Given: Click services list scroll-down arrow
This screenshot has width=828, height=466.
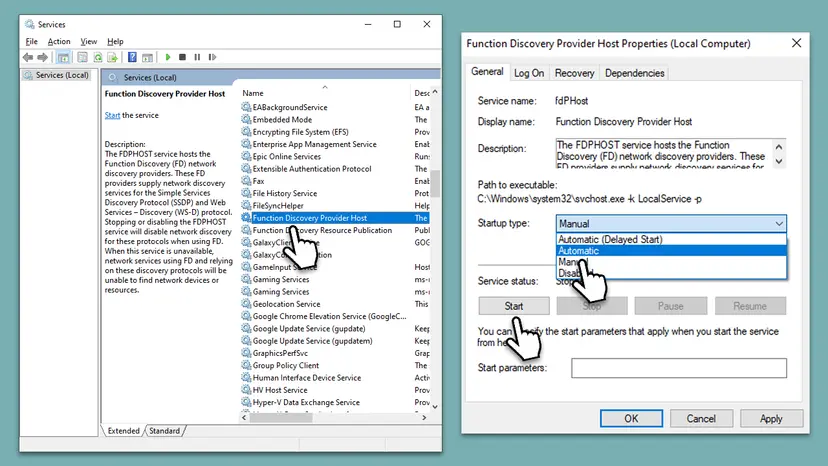Looking at the screenshot, I should (435, 406).
